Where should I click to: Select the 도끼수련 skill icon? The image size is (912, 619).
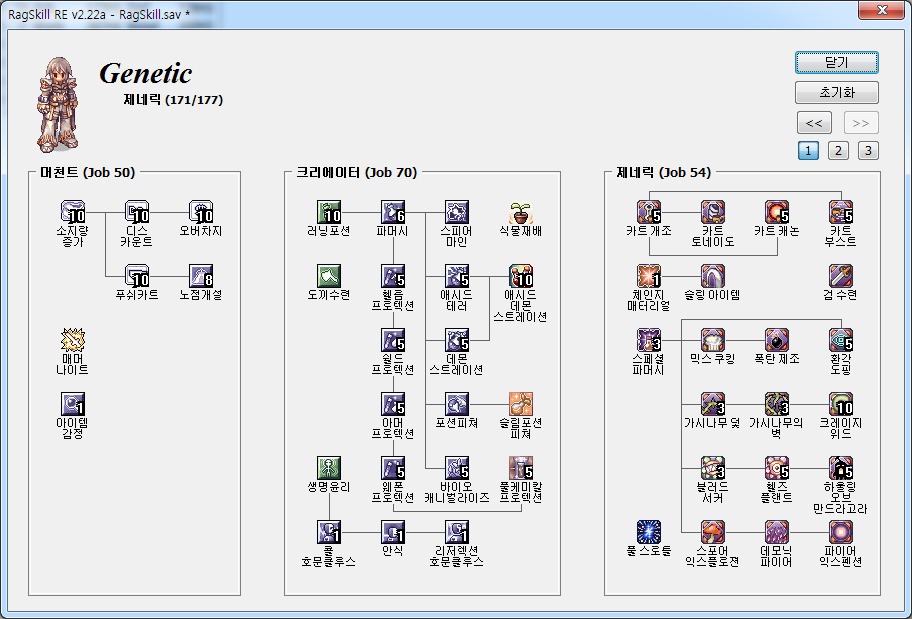(329, 276)
